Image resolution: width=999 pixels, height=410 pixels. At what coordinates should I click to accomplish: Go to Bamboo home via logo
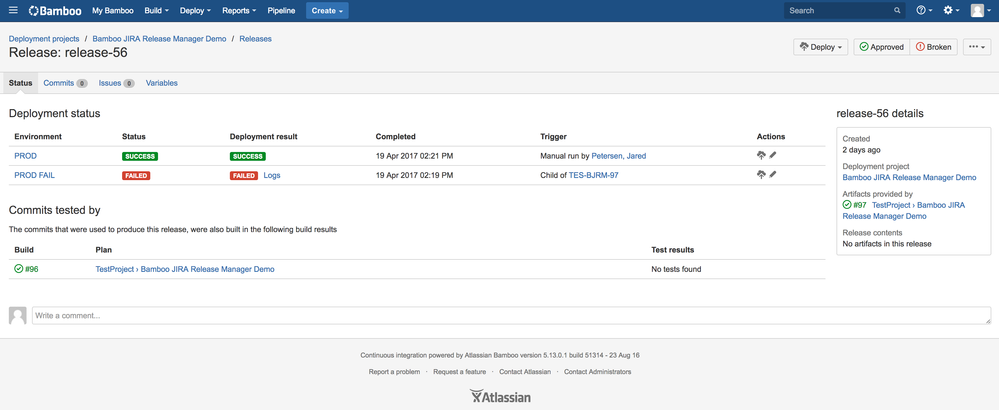55,11
